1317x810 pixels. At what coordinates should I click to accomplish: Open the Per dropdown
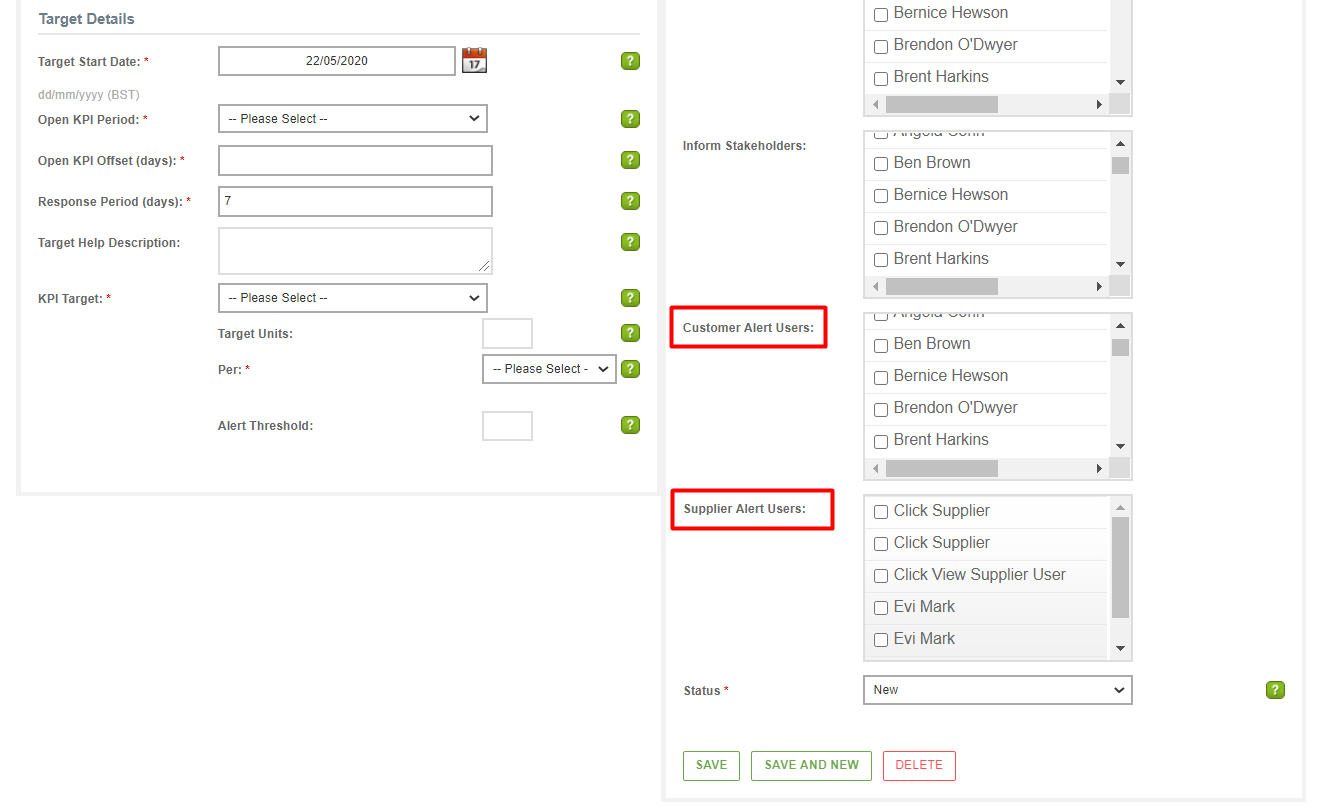coord(549,369)
